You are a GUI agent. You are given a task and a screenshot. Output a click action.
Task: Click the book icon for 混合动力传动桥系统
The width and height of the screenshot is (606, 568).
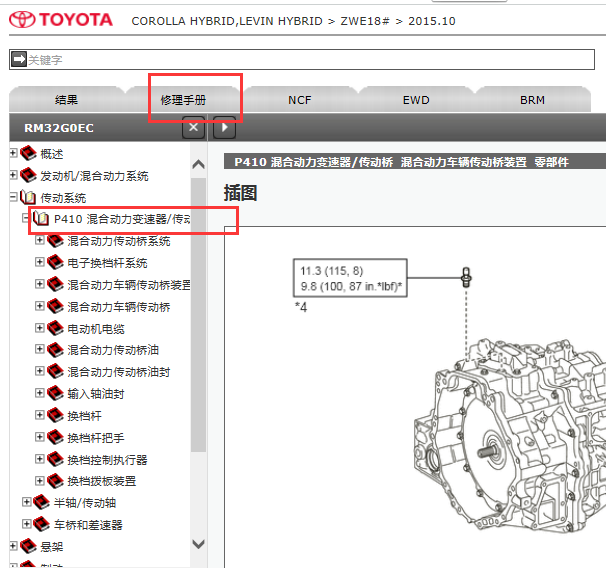pyautogui.click(x=55, y=240)
